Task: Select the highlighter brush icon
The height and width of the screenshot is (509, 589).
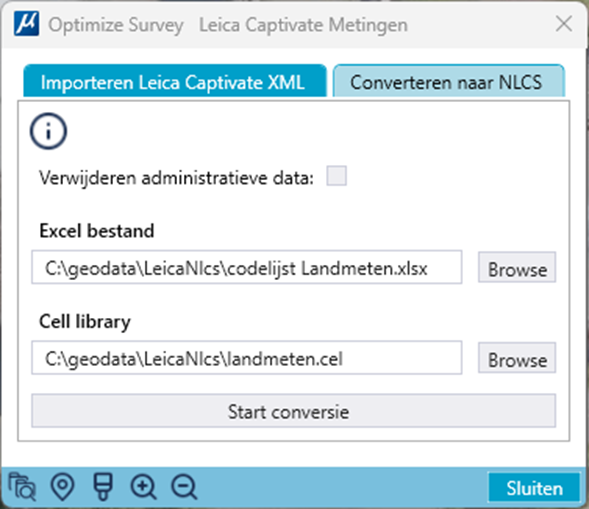Action: (x=103, y=487)
